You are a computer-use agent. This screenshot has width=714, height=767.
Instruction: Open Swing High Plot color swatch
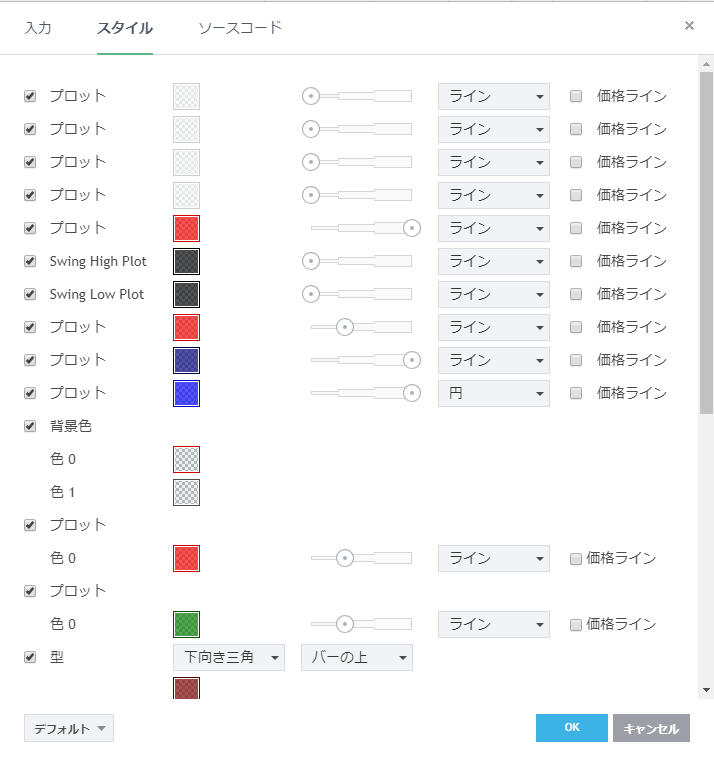point(186,261)
